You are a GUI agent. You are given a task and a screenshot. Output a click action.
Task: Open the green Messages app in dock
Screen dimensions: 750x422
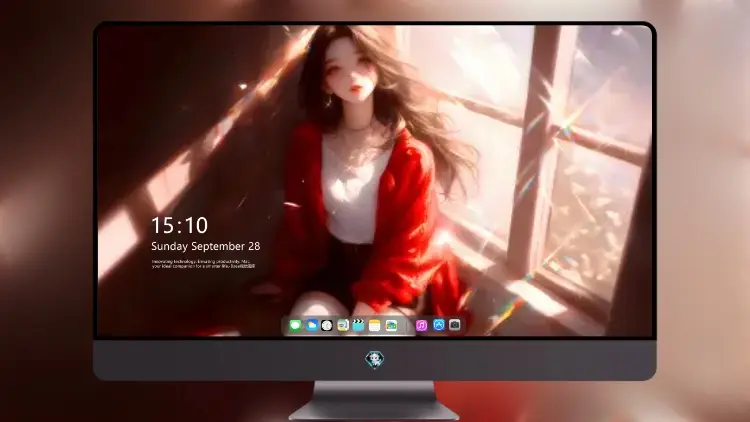click(295, 325)
